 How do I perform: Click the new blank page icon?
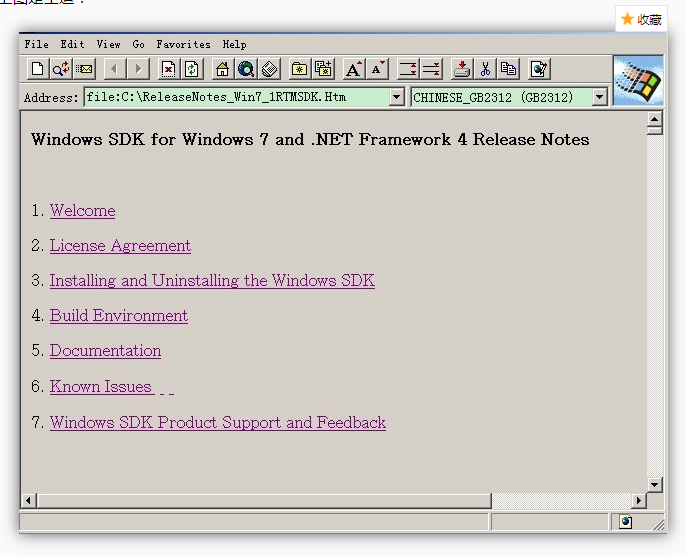pos(38,69)
